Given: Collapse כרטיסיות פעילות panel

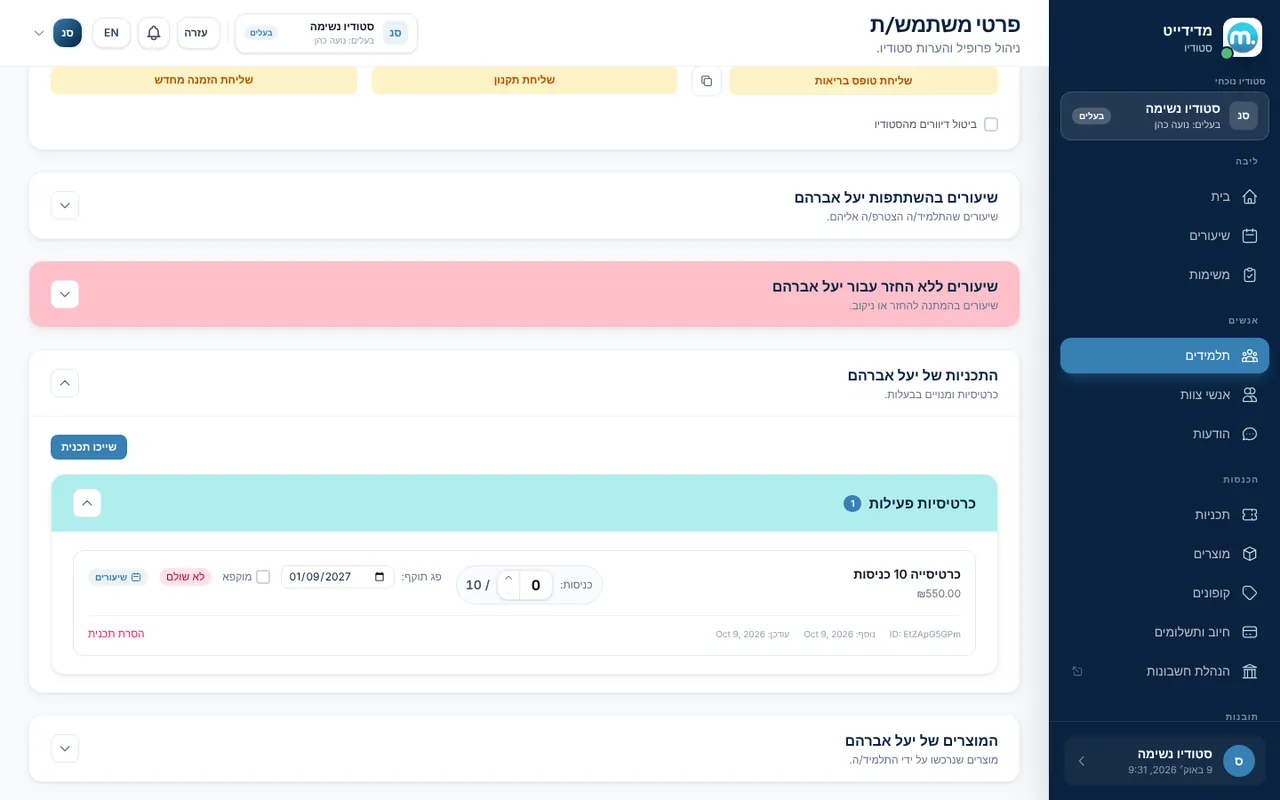Looking at the screenshot, I should coord(87,503).
